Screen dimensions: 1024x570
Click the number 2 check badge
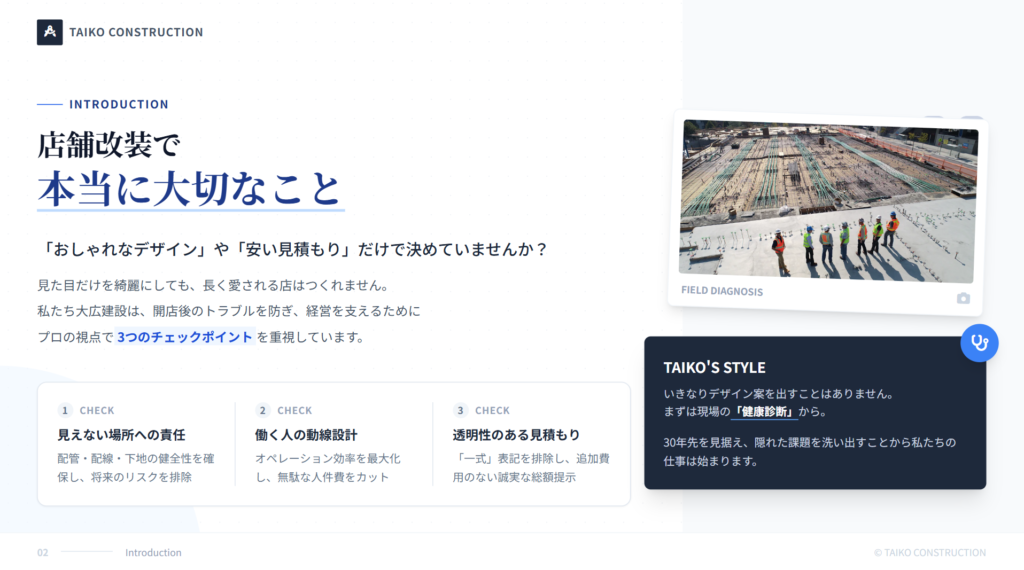[263, 410]
